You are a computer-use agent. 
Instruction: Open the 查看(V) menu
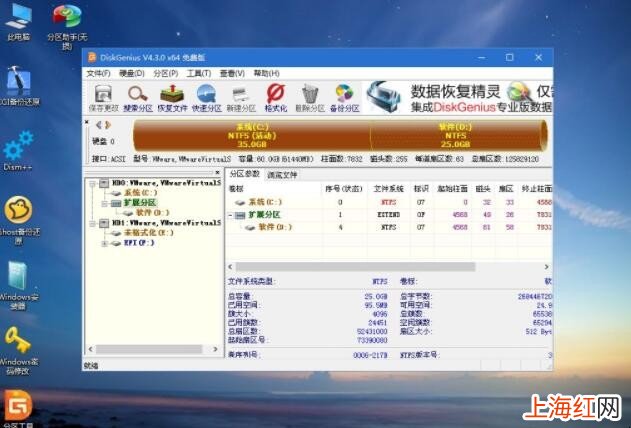click(232, 74)
